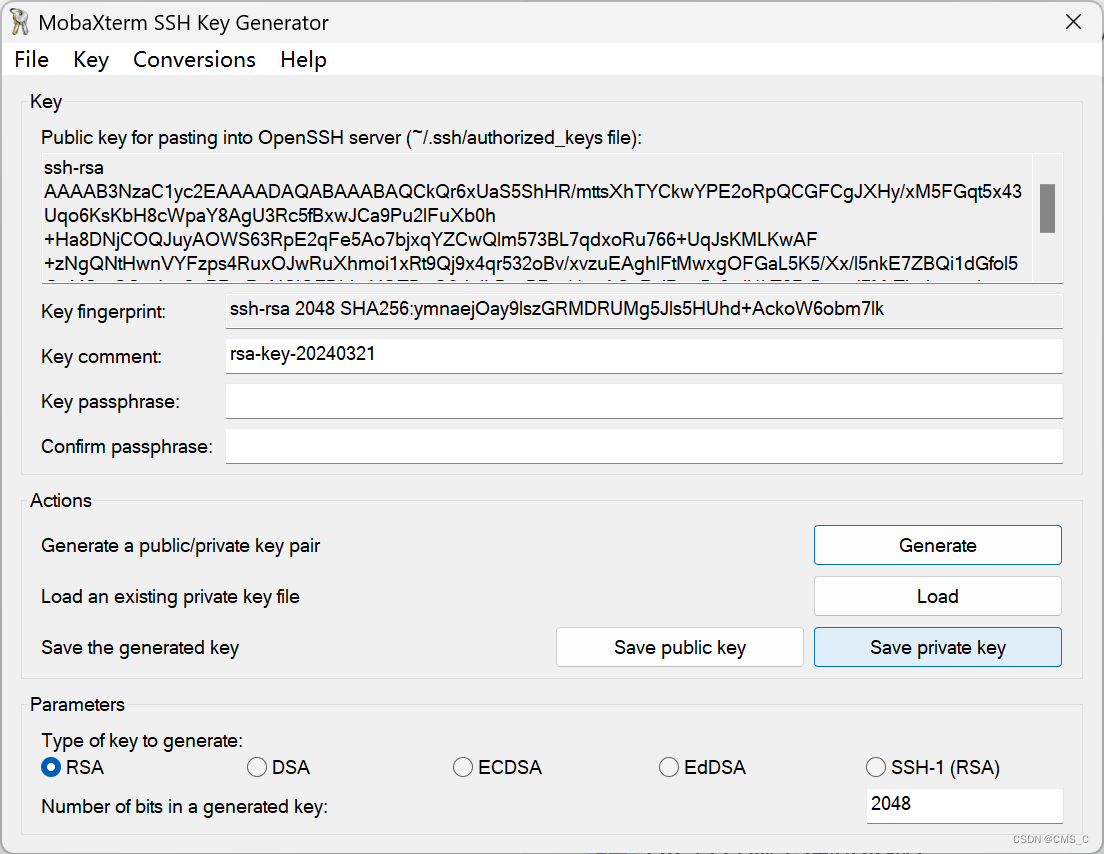Viewport: 1104px width, 854px height.
Task: Open the Key menu
Action: [x=91, y=60]
